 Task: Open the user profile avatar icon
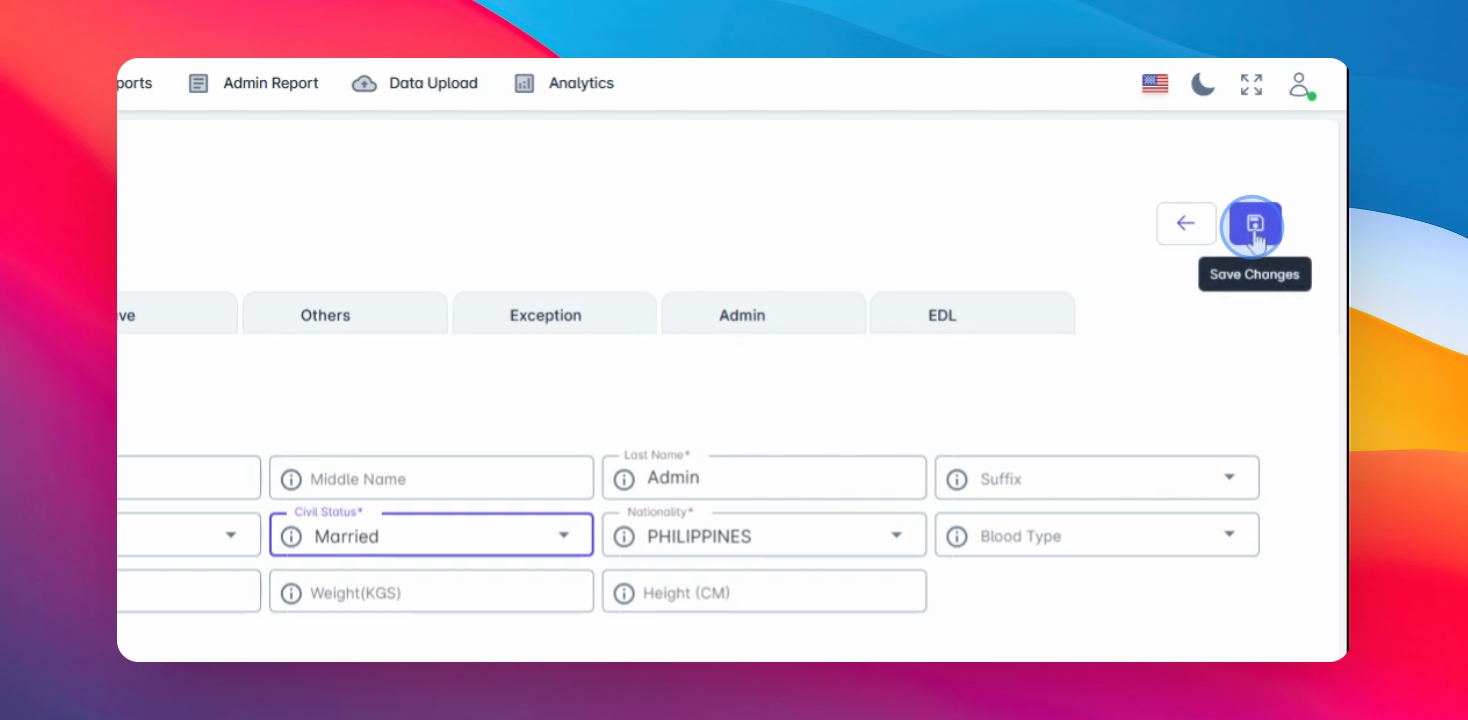(1300, 84)
